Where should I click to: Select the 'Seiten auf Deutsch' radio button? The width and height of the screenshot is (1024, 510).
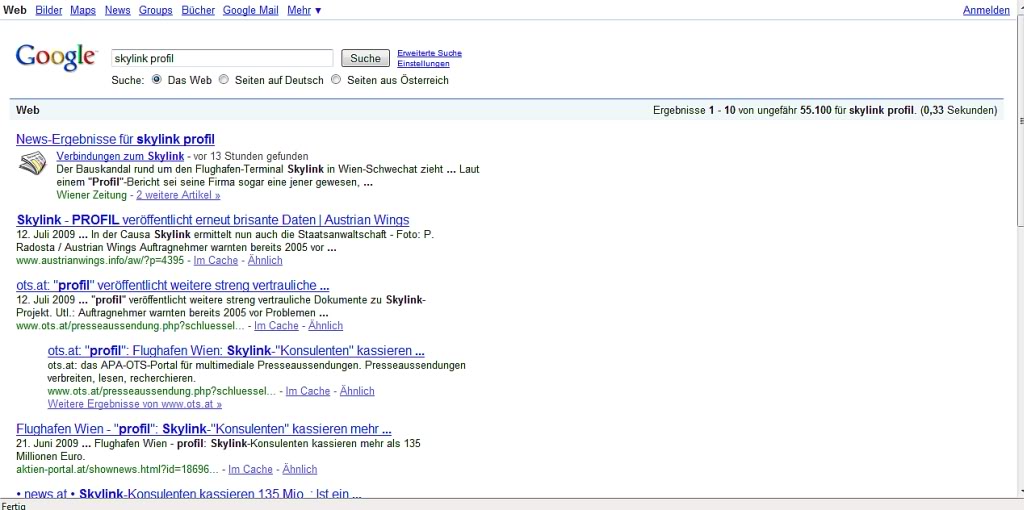(223, 80)
